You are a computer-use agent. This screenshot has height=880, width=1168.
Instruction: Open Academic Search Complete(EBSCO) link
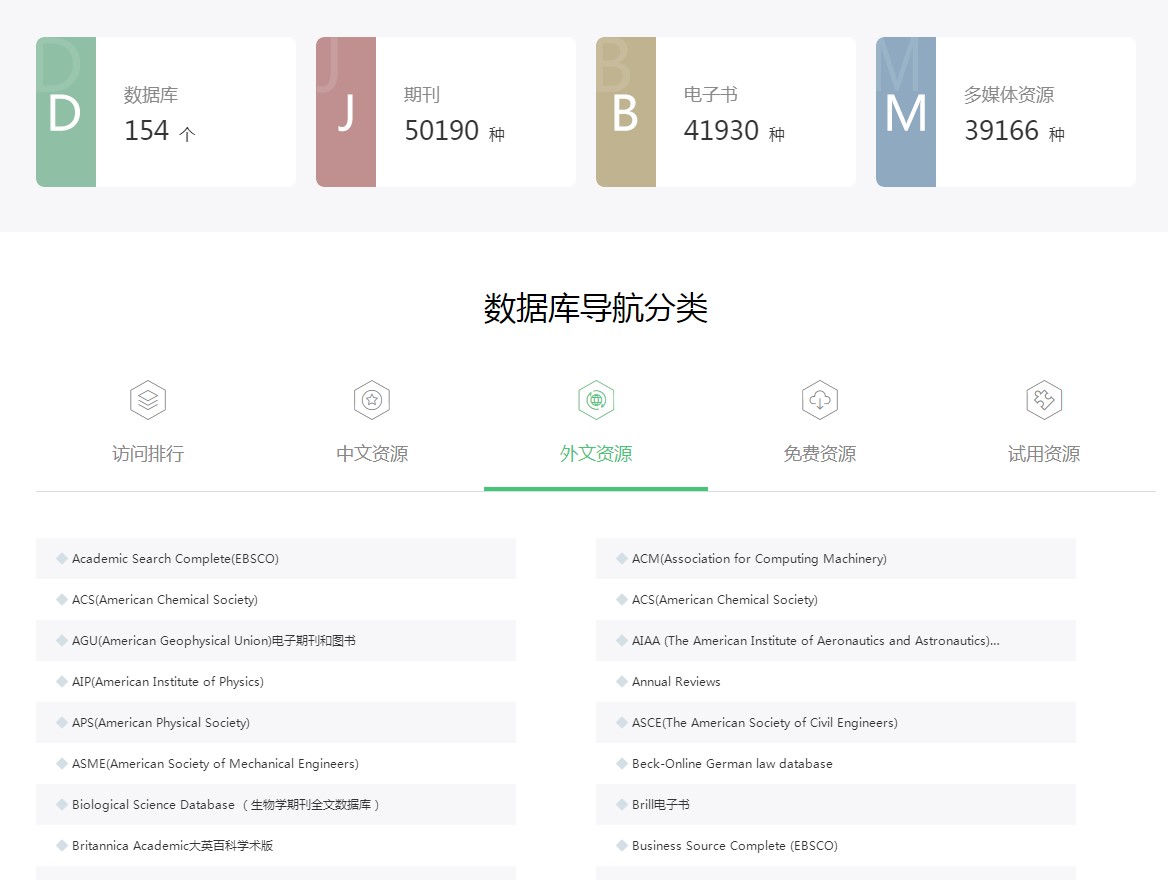coord(175,559)
